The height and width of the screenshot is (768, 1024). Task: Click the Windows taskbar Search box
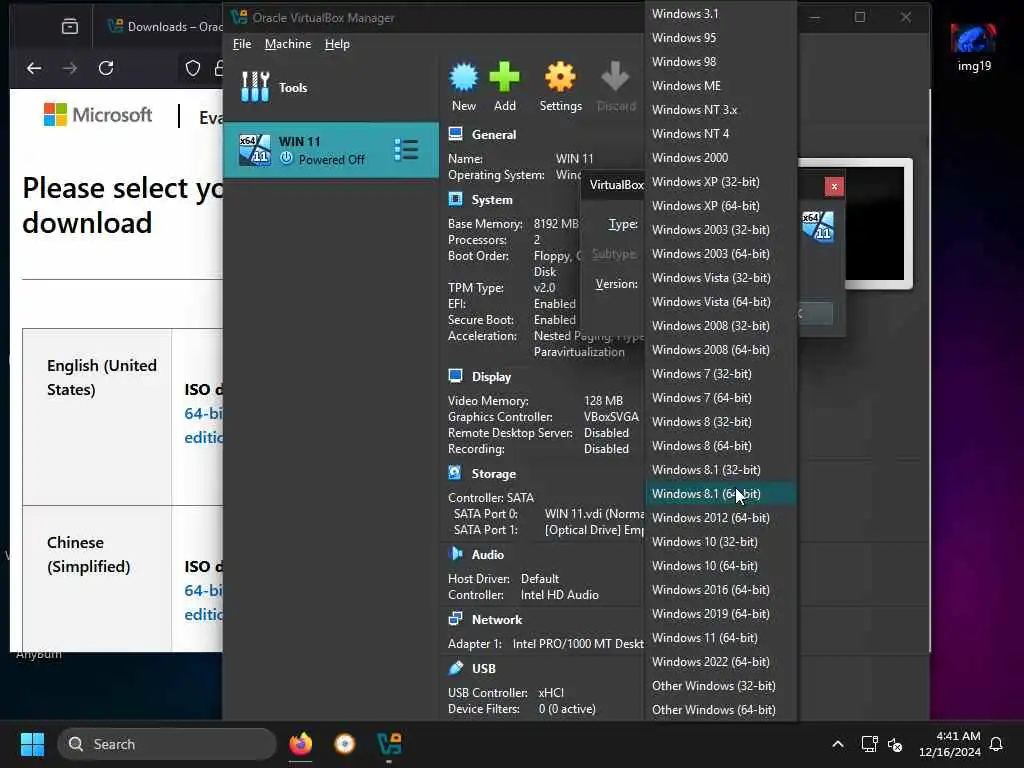[167, 744]
